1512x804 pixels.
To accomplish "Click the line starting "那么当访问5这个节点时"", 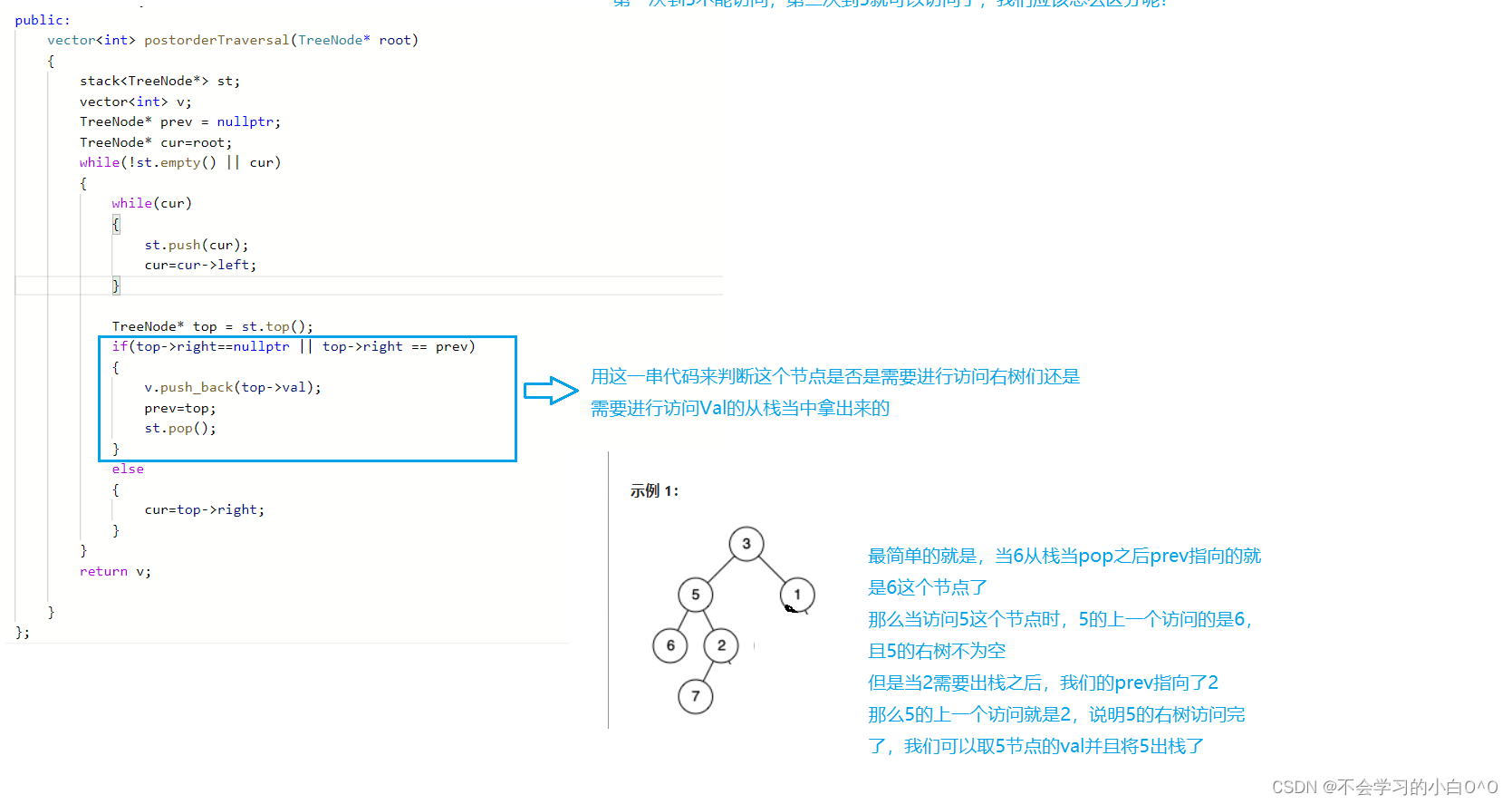I will [1060, 619].
